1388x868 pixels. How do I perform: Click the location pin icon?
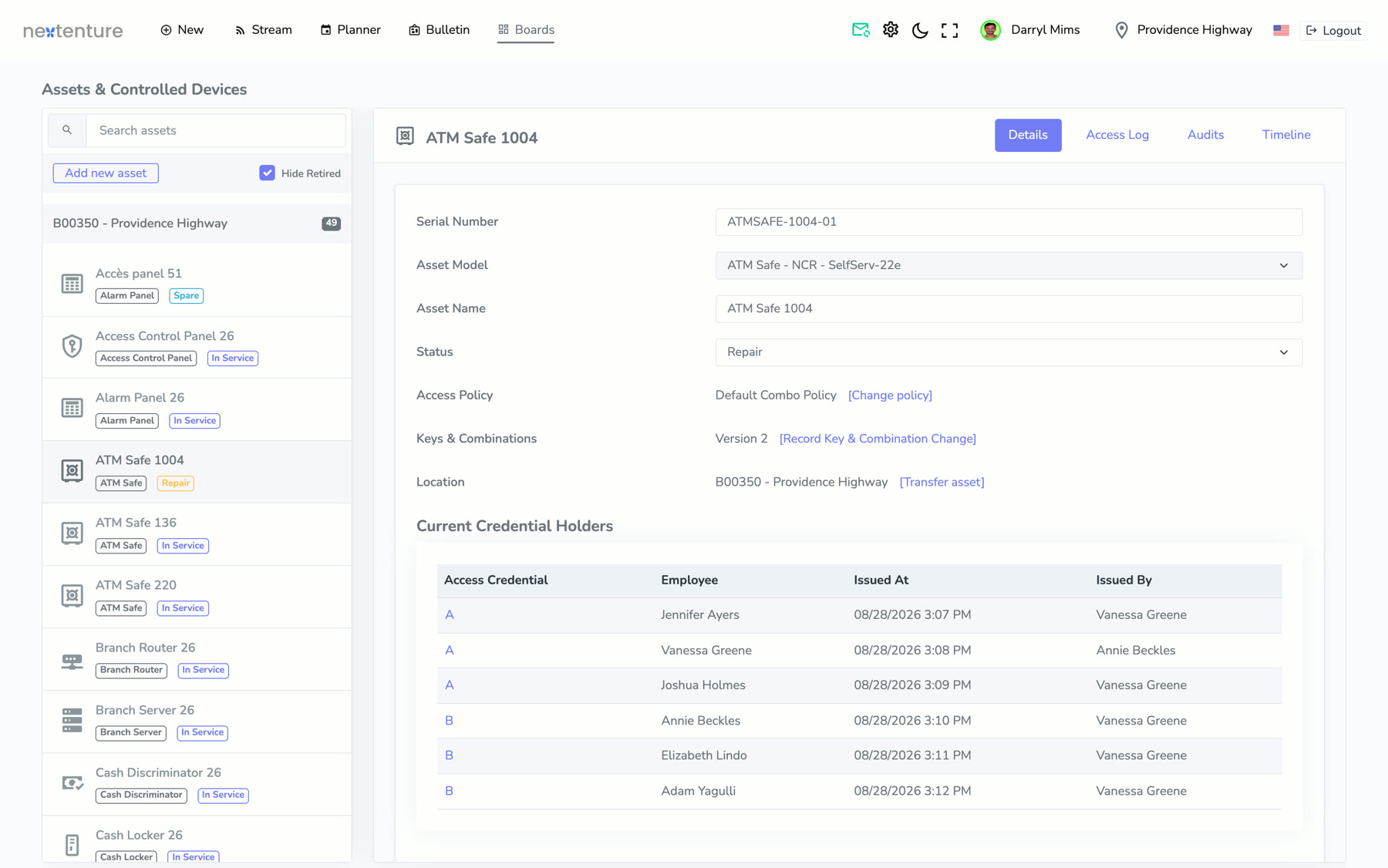pyautogui.click(x=1121, y=30)
